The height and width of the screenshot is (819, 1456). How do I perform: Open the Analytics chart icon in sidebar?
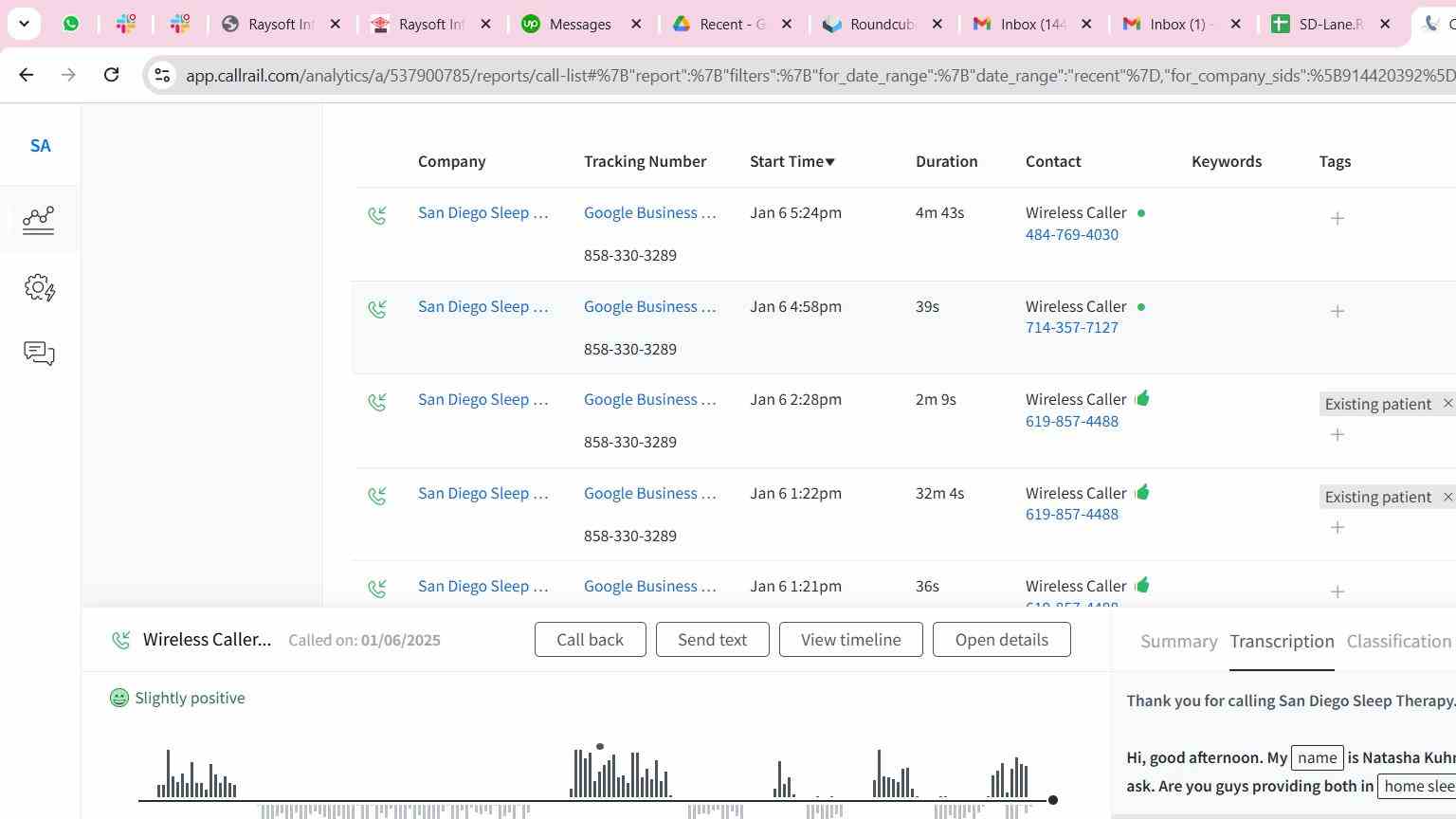click(39, 220)
